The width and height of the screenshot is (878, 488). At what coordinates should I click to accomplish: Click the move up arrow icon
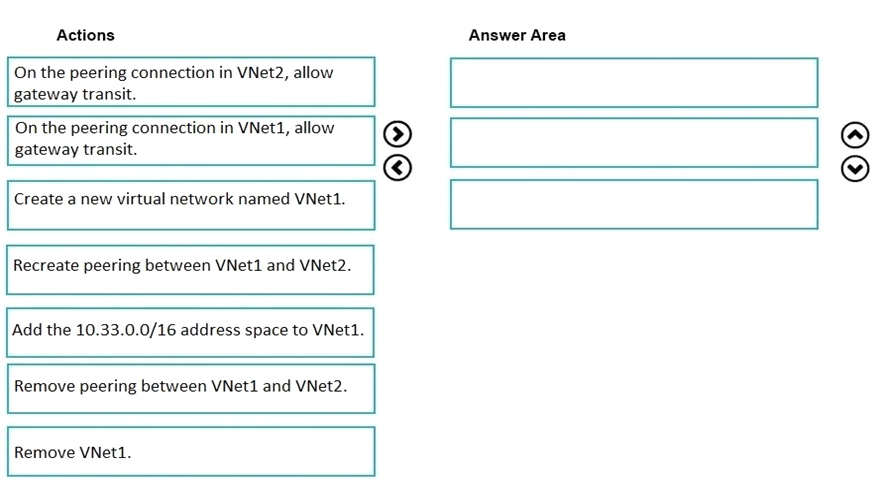point(855,135)
